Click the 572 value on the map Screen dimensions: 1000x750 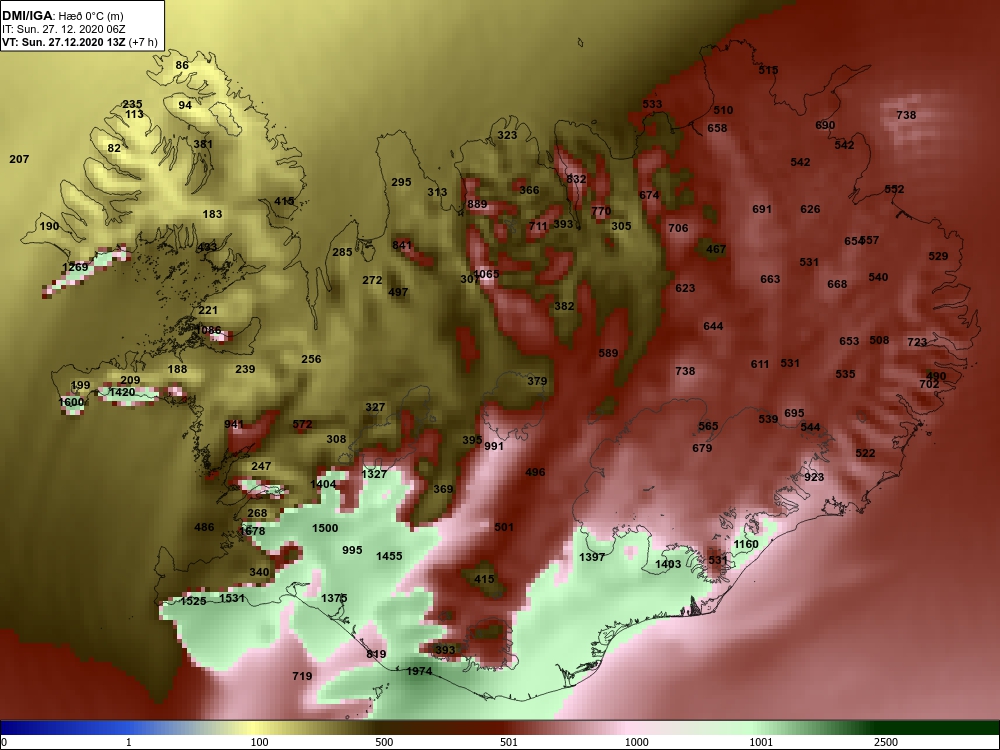[x=302, y=424]
